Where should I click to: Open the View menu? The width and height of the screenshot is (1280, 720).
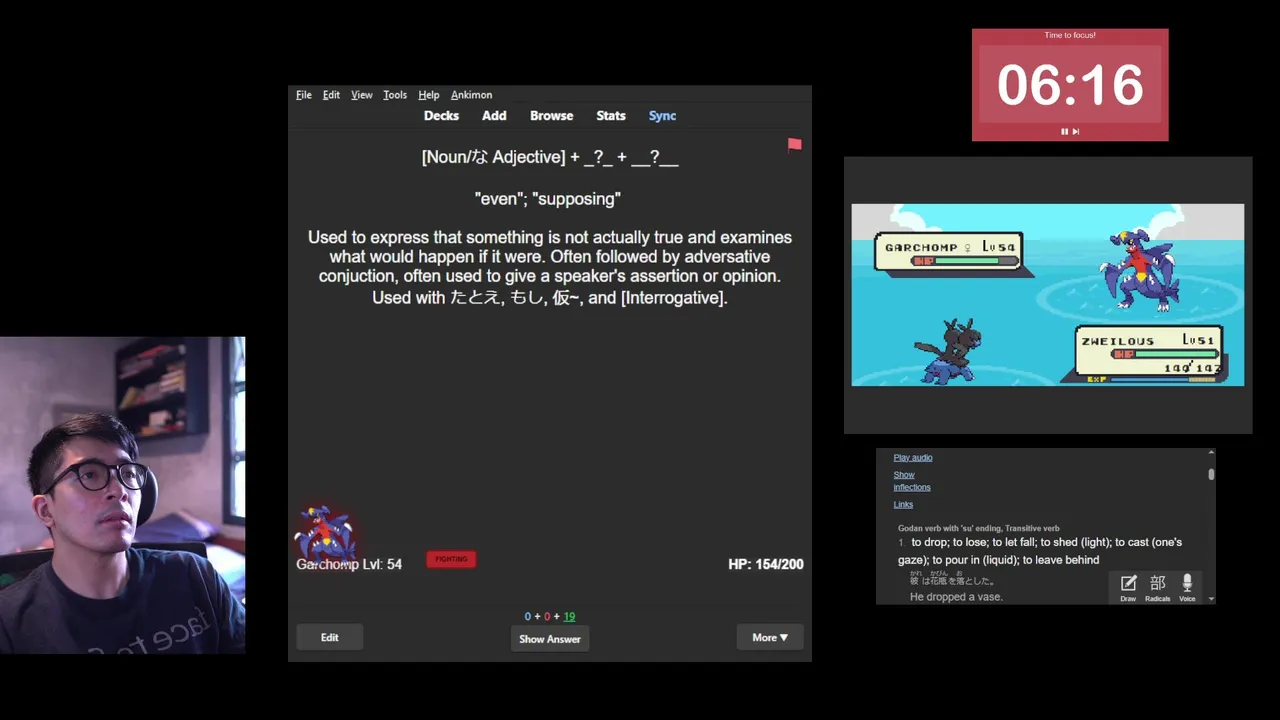click(361, 95)
